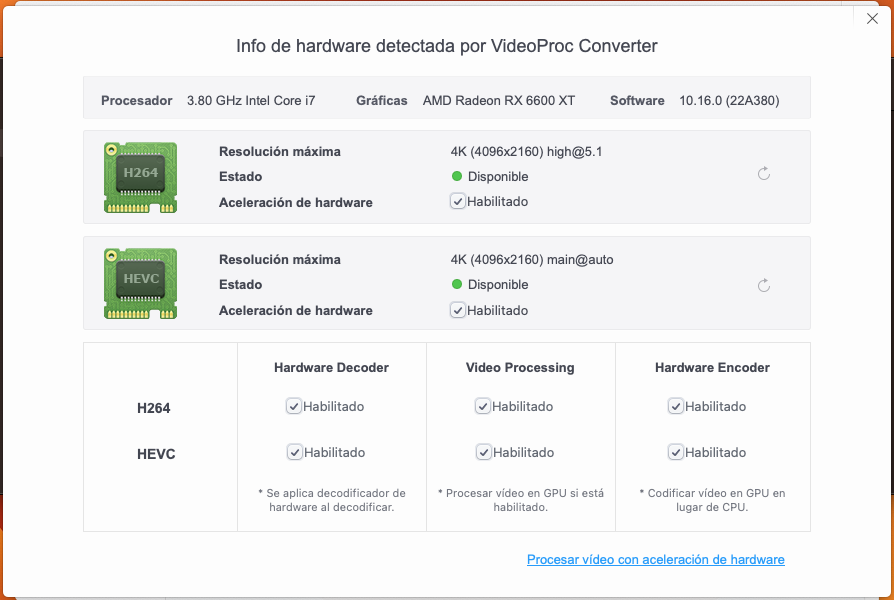The width and height of the screenshot is (894, 600).
Task: Click '4K (4096x2160) main@auto' text
Action: [532, 260]
